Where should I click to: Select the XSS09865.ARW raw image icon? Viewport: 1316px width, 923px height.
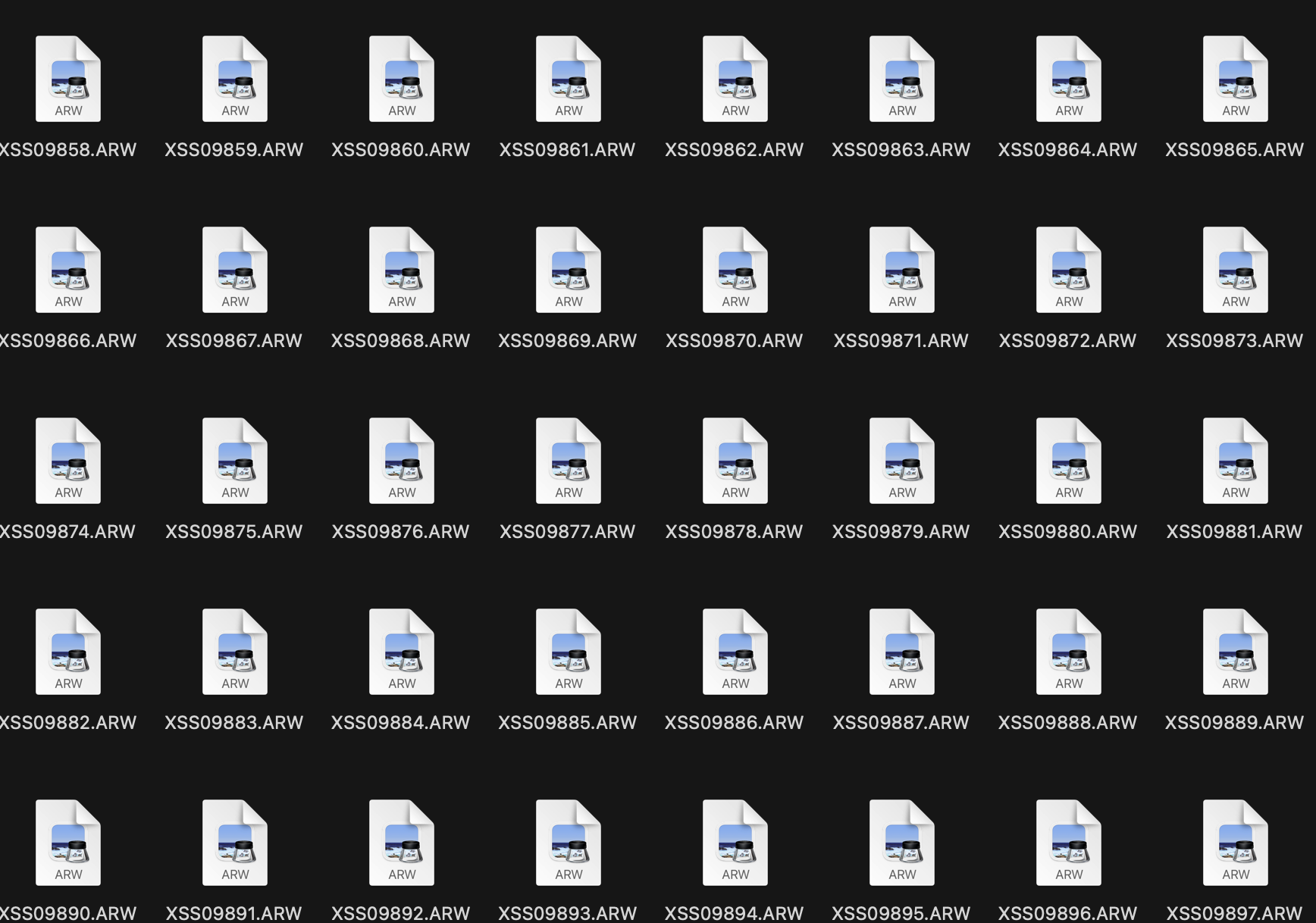(1236, 79)
